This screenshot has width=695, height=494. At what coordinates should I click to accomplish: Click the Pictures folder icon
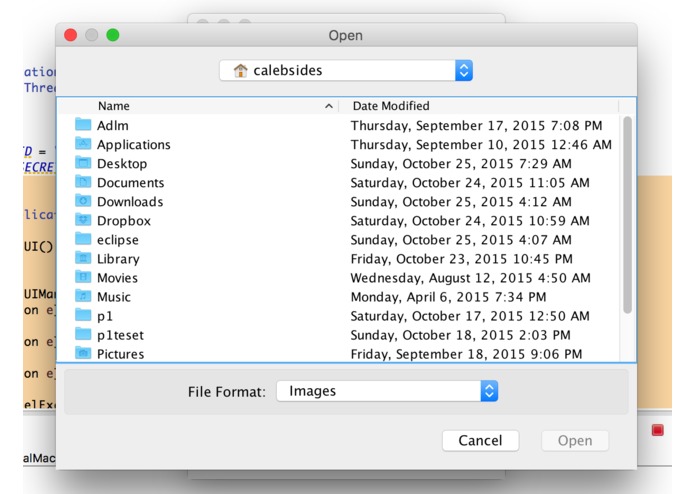point(83,353)
